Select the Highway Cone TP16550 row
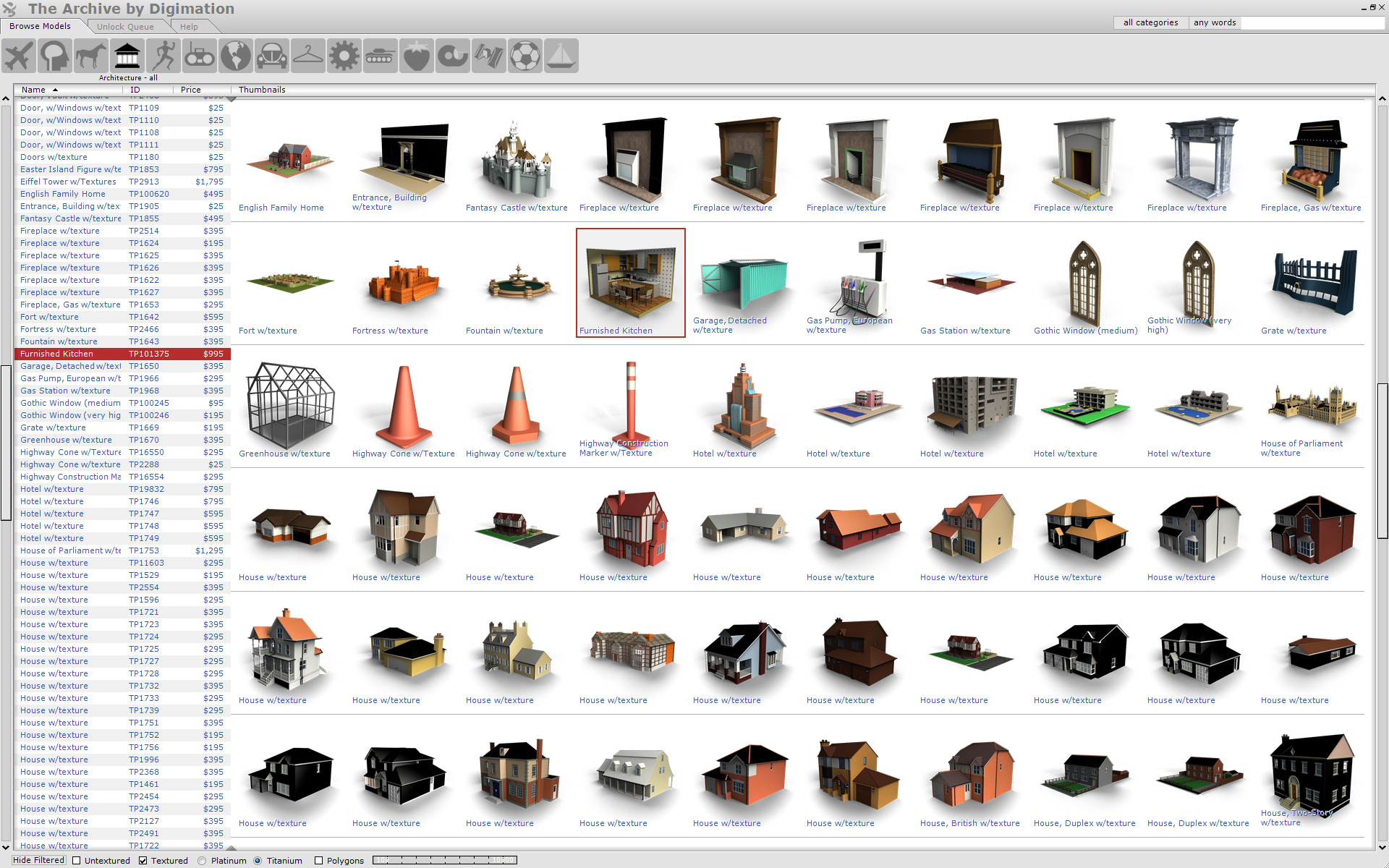Screen dimensions: 1389x868 coord(122,452)
